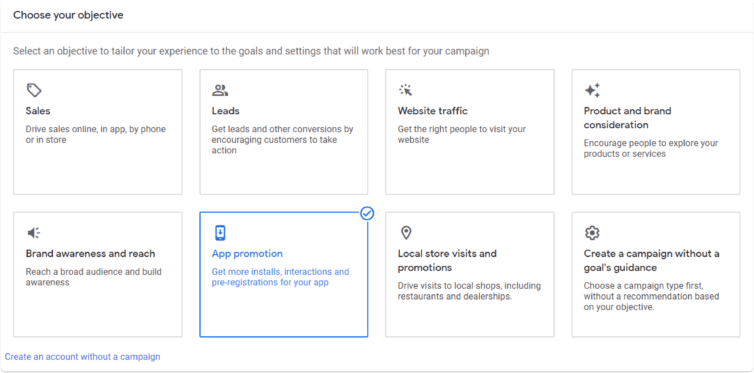Click the blue selected checkmark on App promotion
Image resolution: width=754 pixels, height=373 pixels.
point(367,213)
